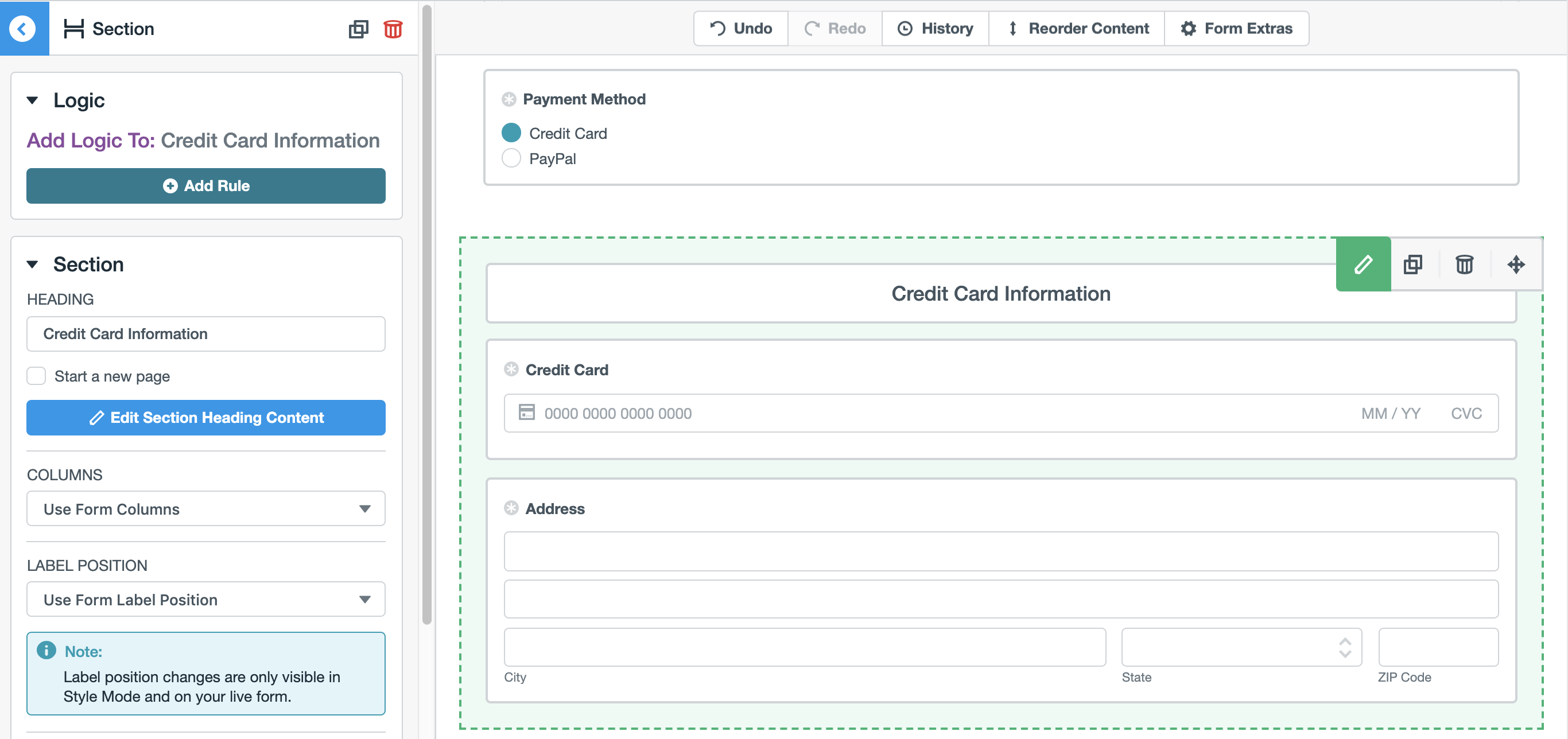Open the History toolbar item

[x=935, y=29]
